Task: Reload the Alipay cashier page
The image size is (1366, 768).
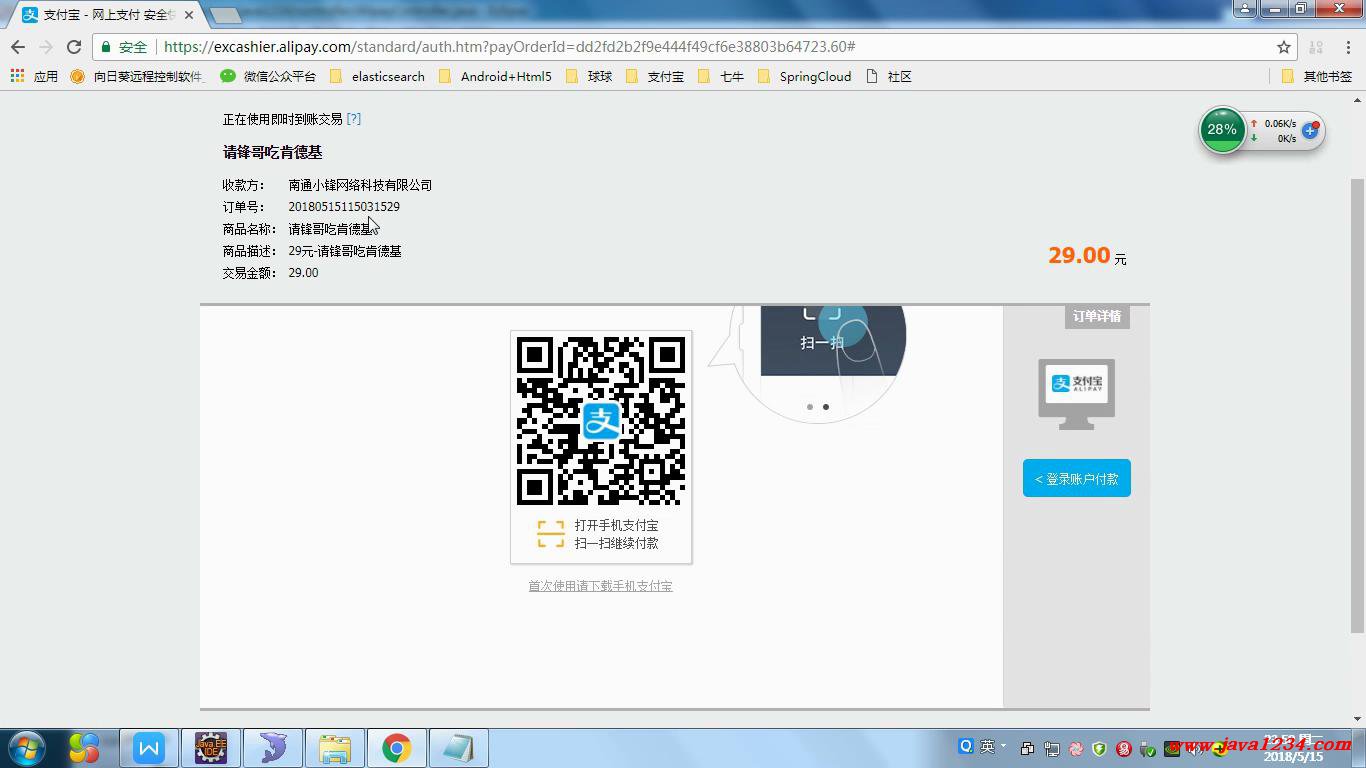Action: (x=74, y=47)
